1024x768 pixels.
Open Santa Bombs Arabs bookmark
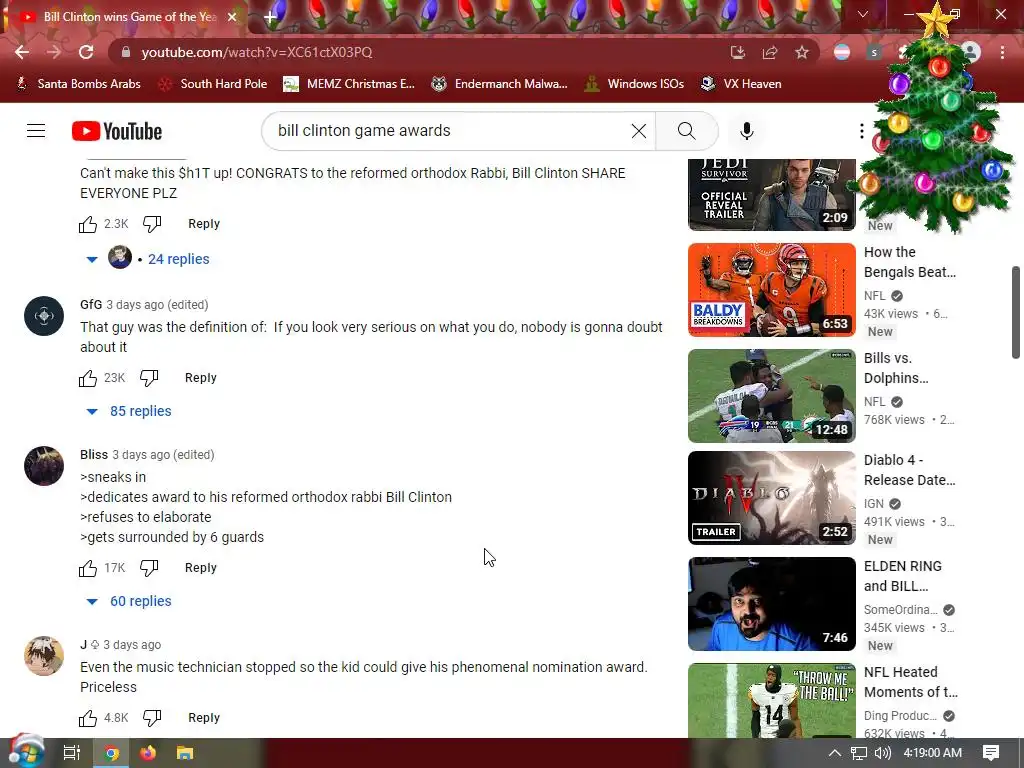(78, 84)
